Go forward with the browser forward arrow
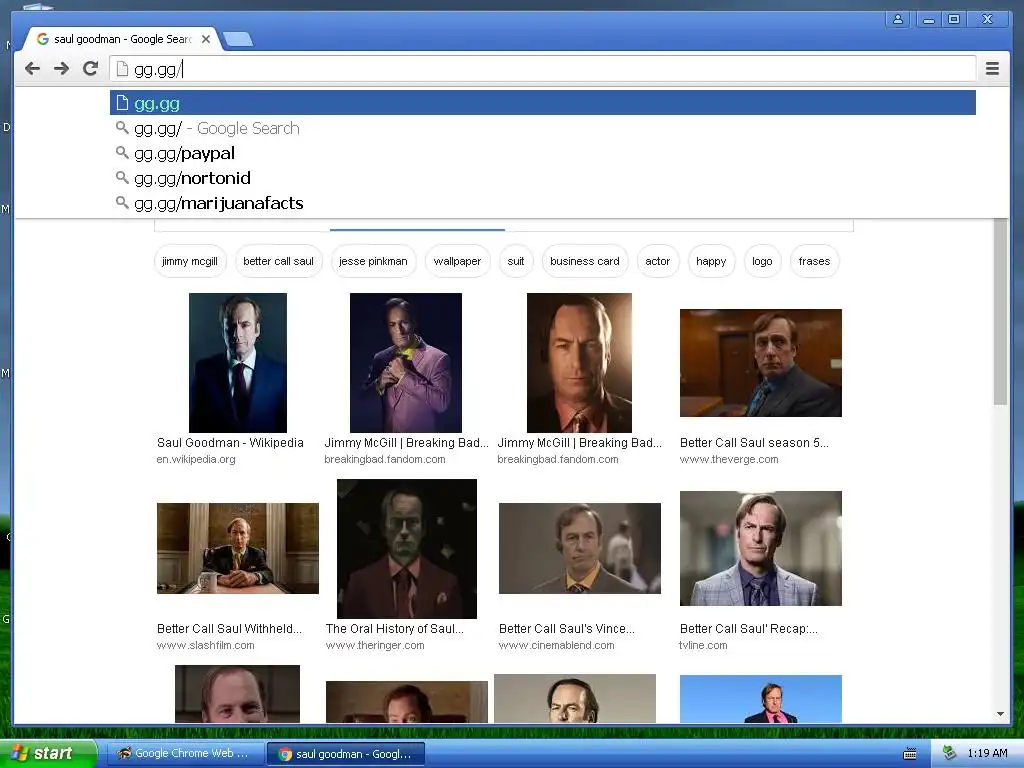This screenshot has width=1024, height=768. tap(61, 69)
